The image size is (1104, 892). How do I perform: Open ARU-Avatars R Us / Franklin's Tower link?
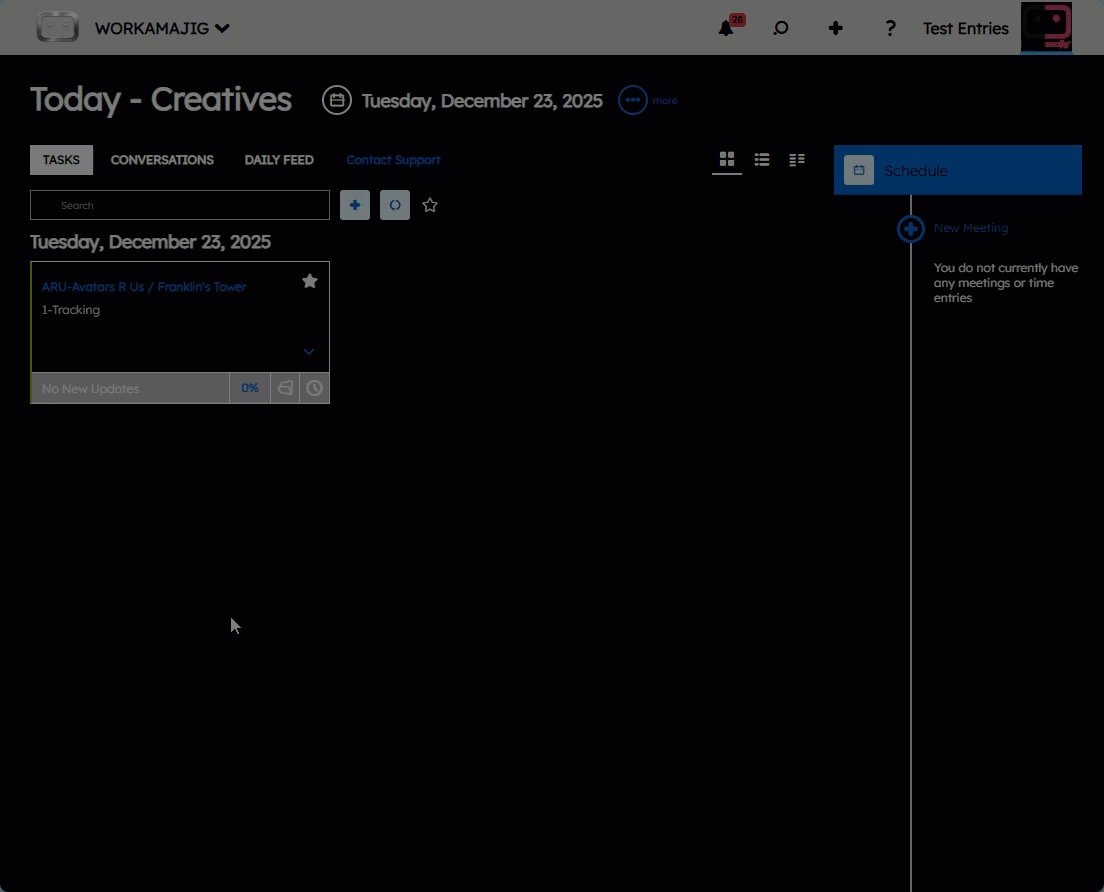click(x=144, y=287)
